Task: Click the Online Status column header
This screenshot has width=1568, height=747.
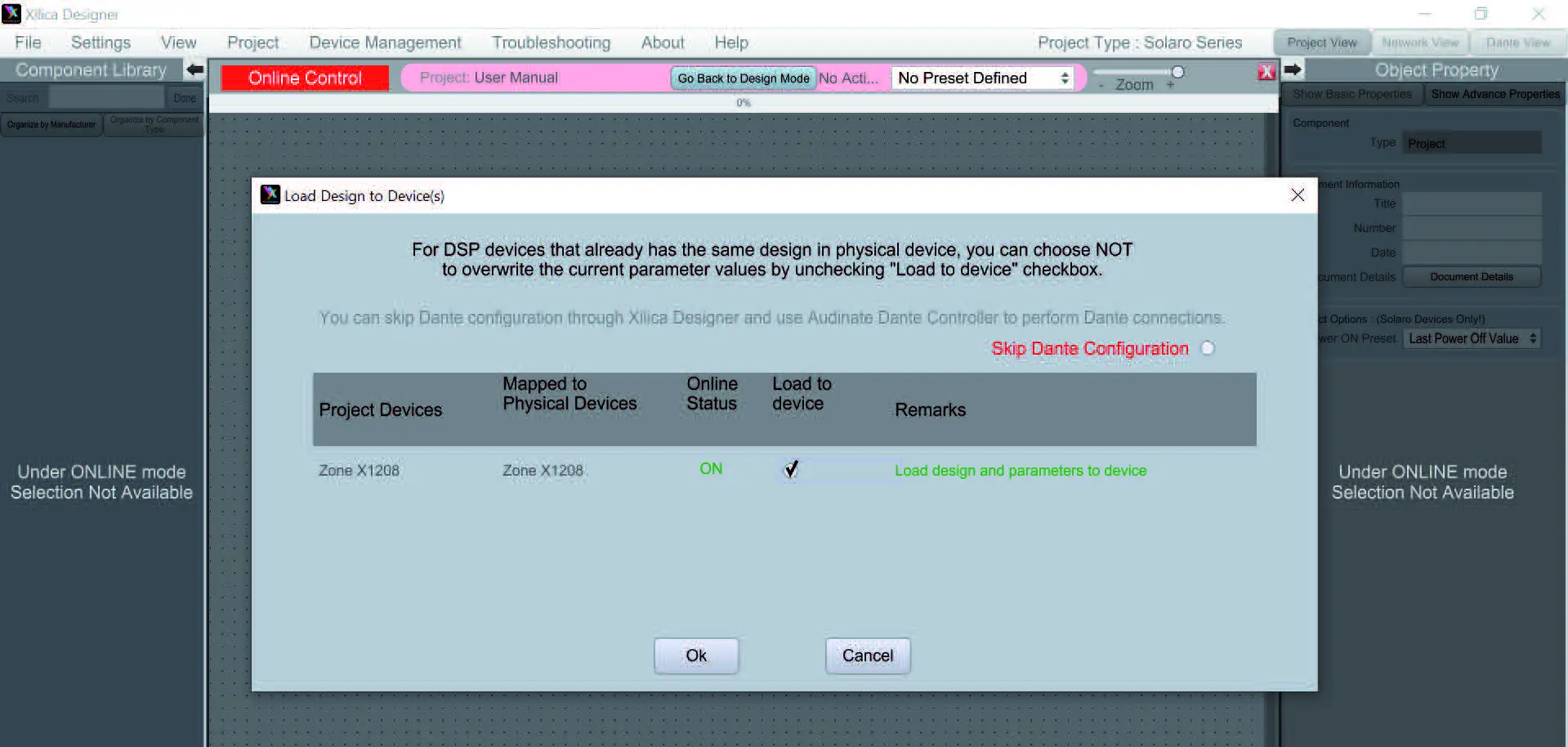Action: click(x=712, y=394)
